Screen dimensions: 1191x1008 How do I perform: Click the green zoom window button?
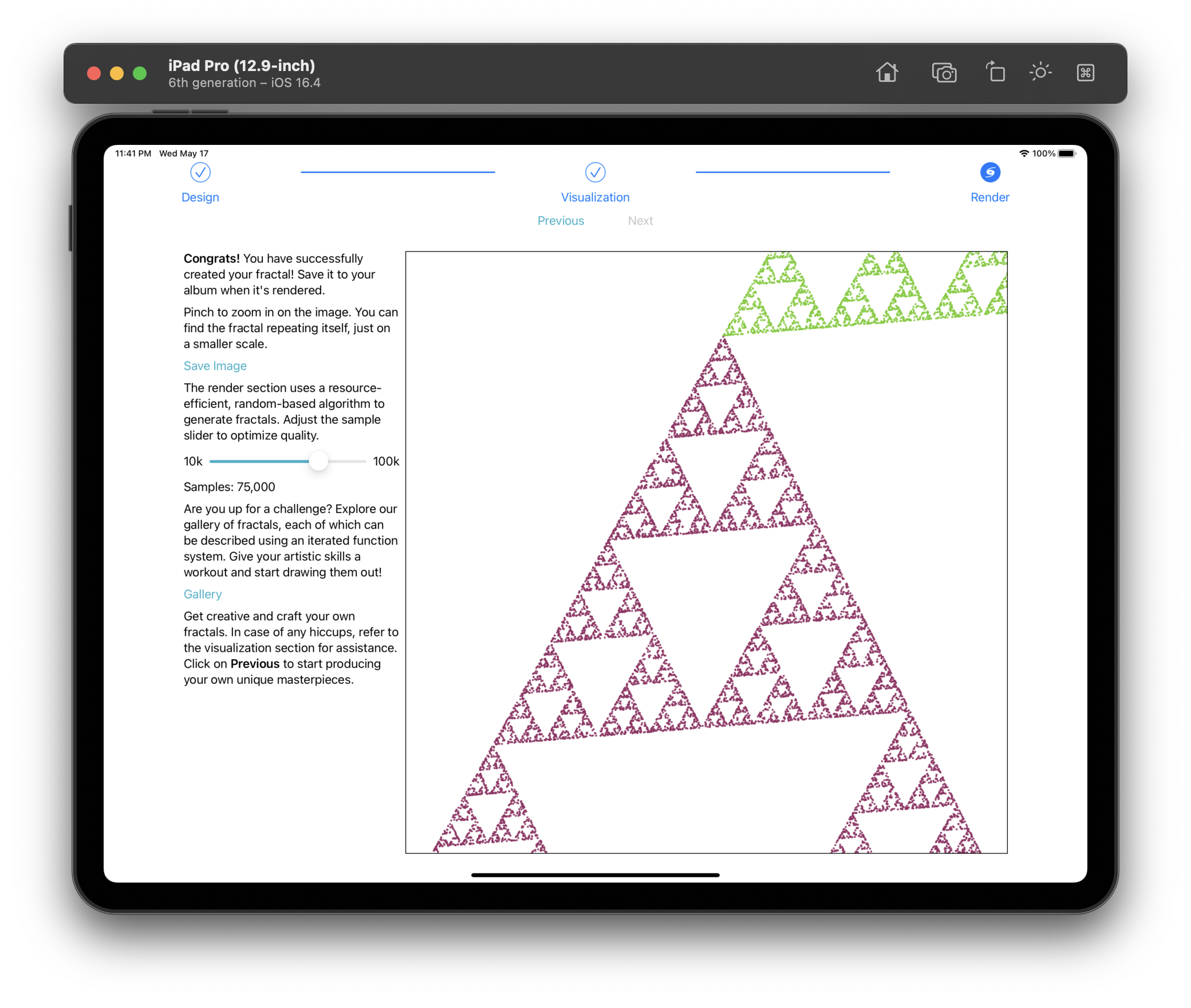(140, 73)
